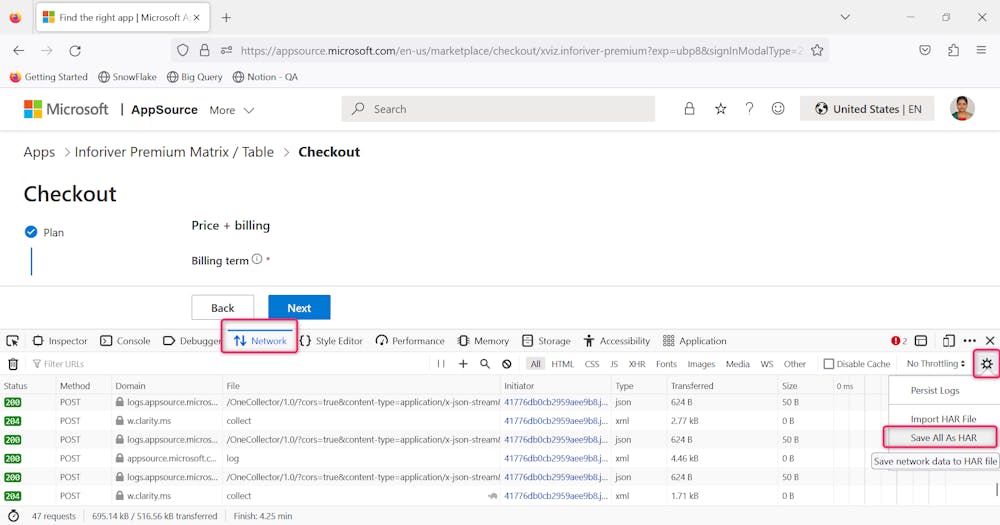Open the Storage tab
Viewport: 1000px width, 525px height.
coord(546,341)
